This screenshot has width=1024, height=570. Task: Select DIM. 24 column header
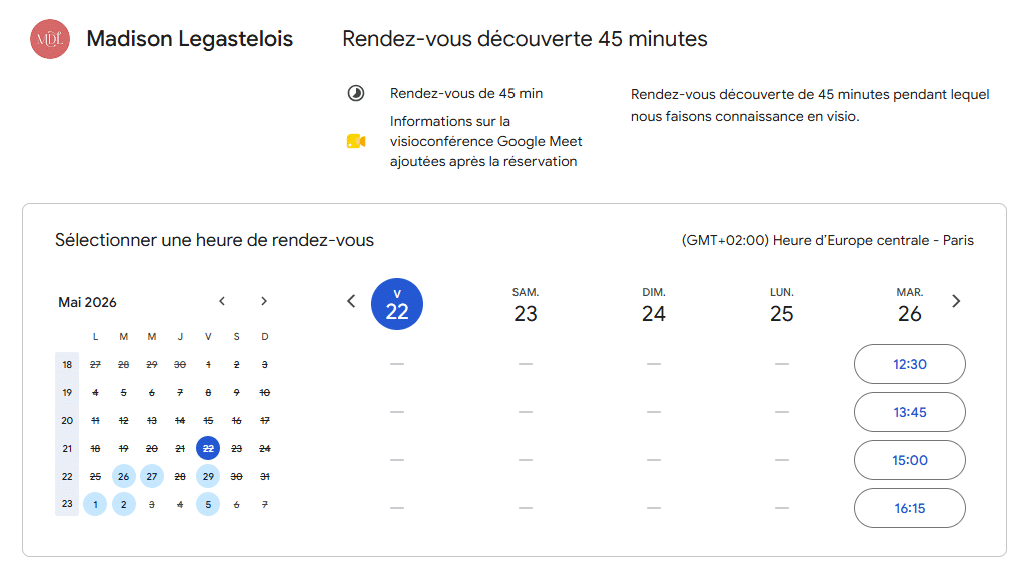click(654, 305)
